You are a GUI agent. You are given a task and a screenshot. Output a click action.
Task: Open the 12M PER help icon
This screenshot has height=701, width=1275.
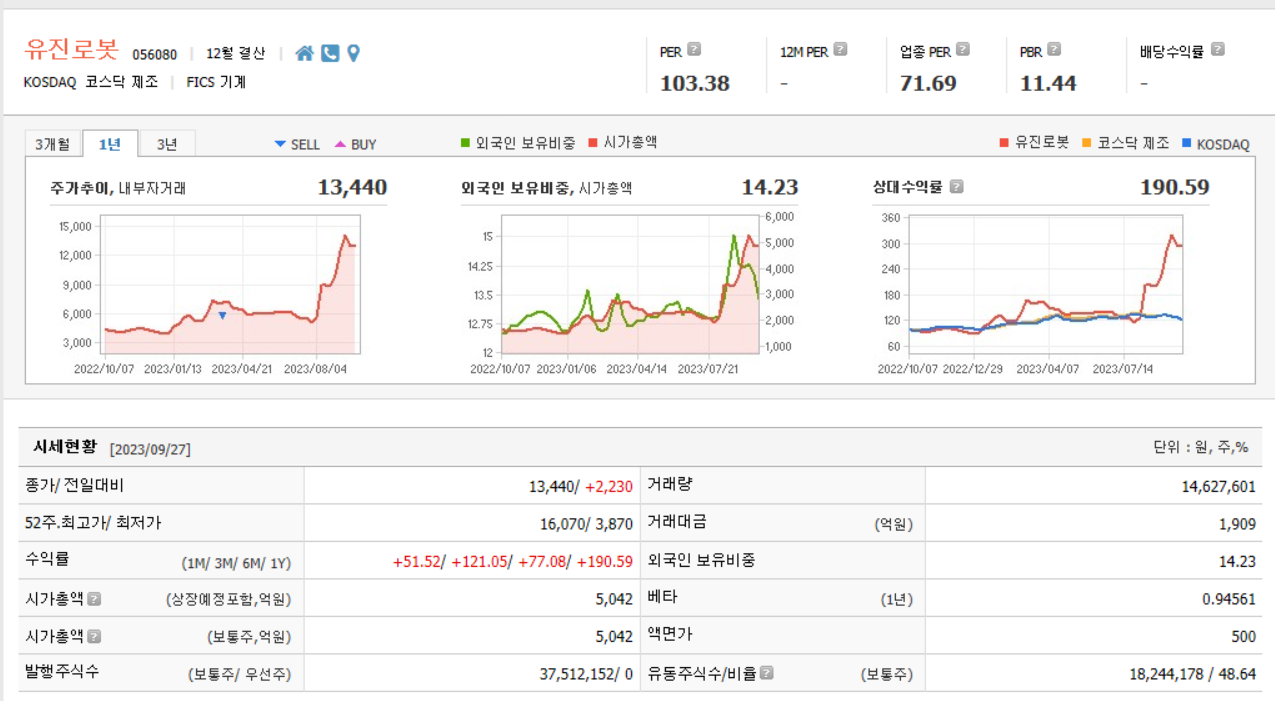coord(840,49)
